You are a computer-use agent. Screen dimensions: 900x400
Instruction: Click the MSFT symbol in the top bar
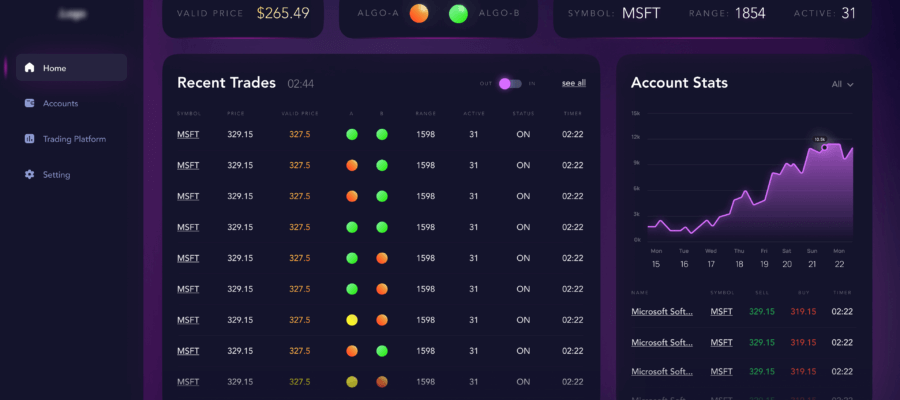pos(641,13)
